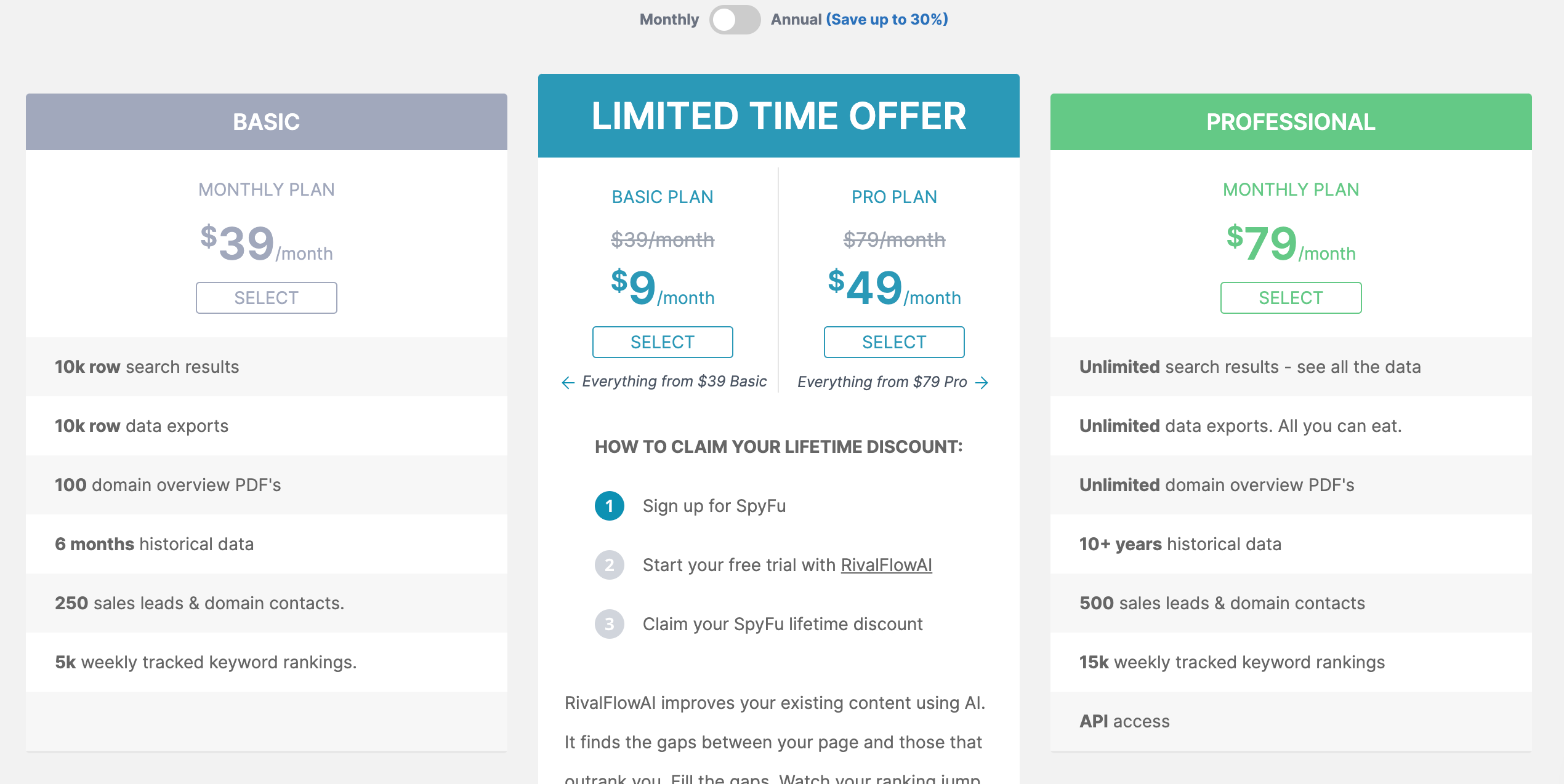The image size is (1564, 784).
Task: Click the '10k row search results' feature
Action: point(267,367)
